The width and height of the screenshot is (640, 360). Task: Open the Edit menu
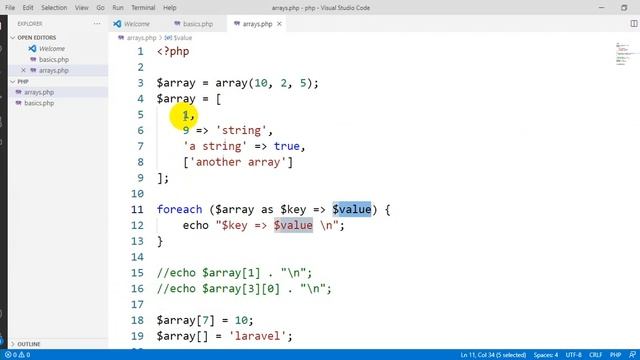[28, 8]
